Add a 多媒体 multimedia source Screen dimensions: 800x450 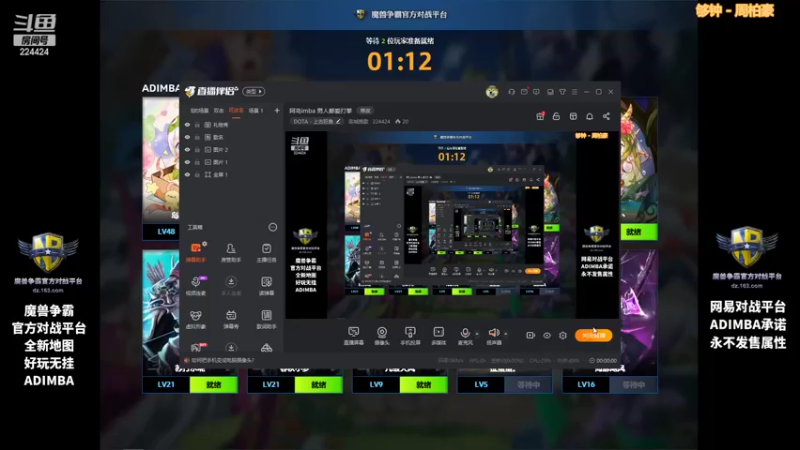pos(438,336)
